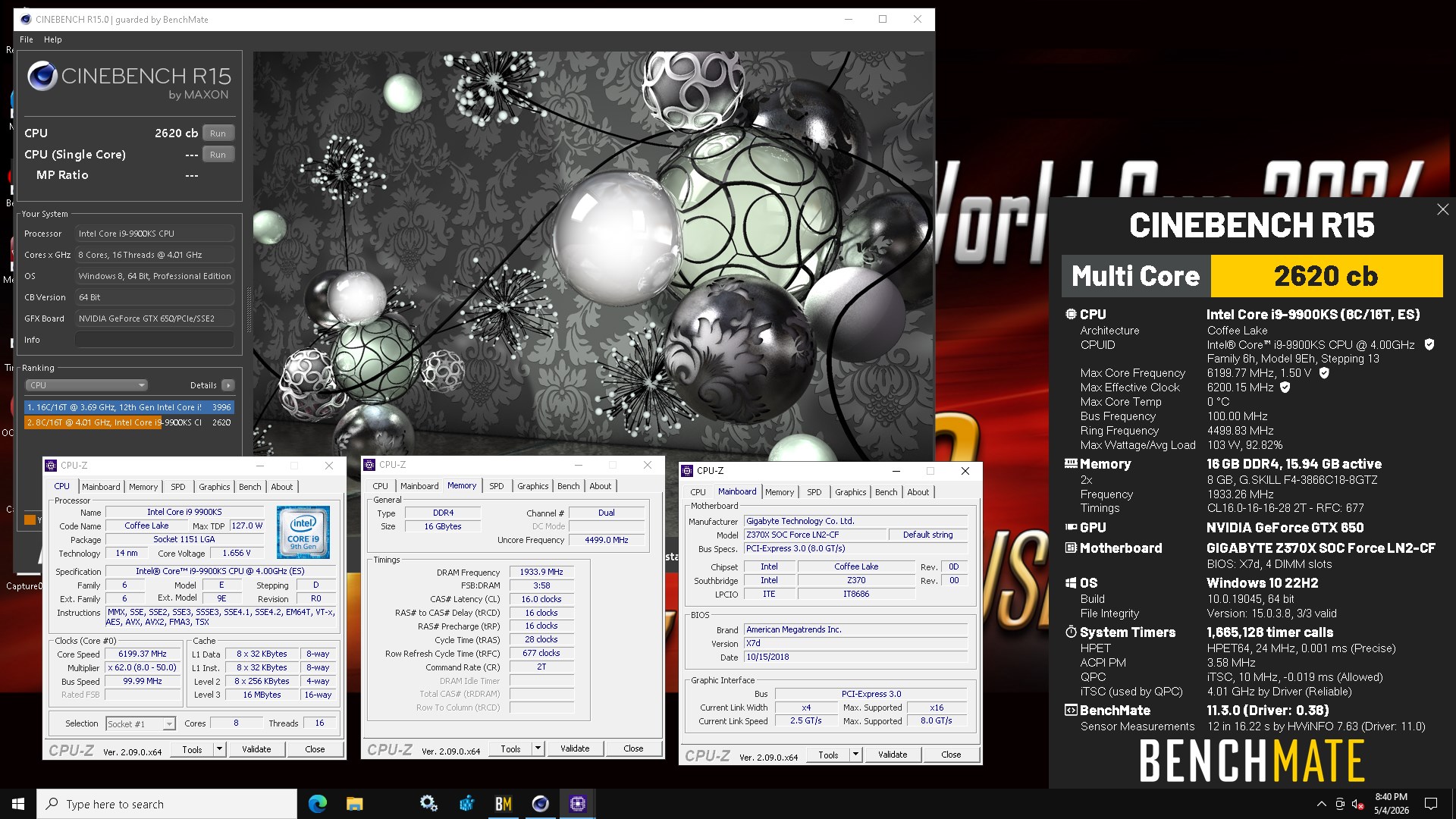Click DRAM Frequency value 1933.9 MHz

click(x=541, y=572)
